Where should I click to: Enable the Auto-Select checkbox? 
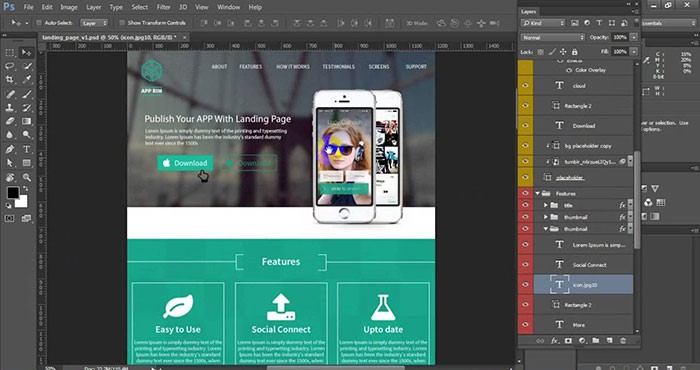[39, 23]
